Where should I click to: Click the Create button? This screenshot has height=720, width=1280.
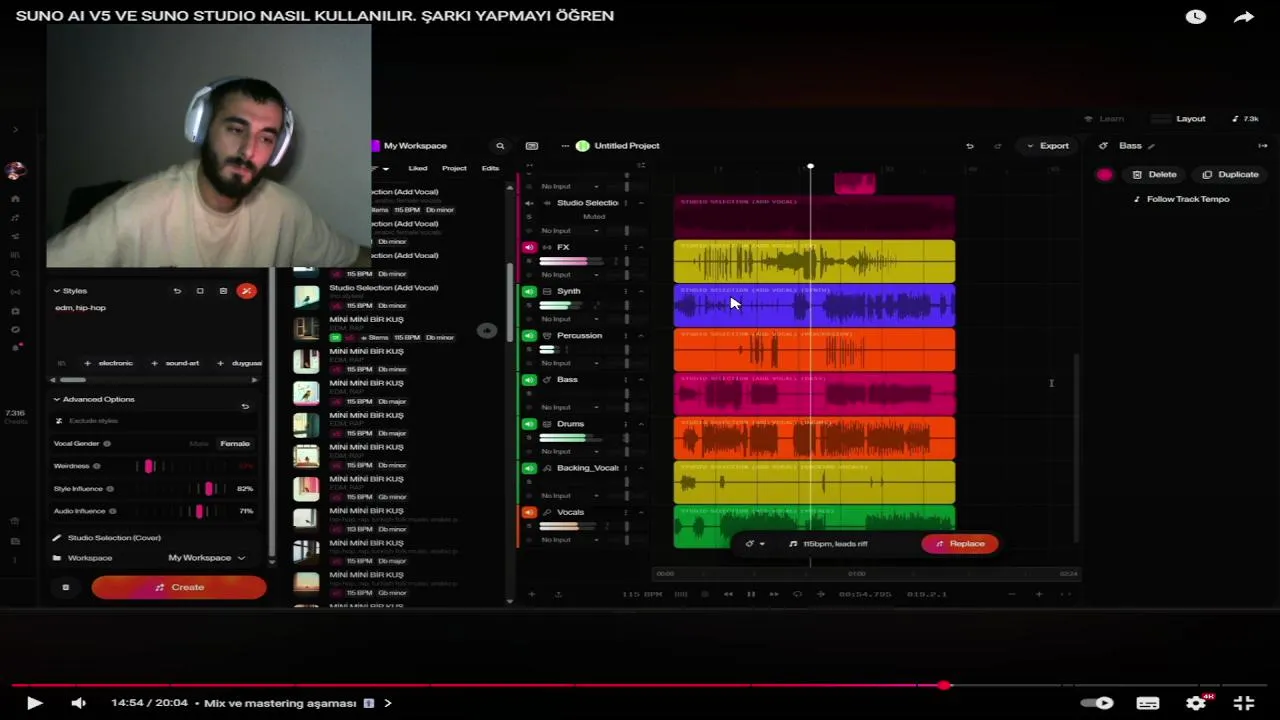(179, 587)
